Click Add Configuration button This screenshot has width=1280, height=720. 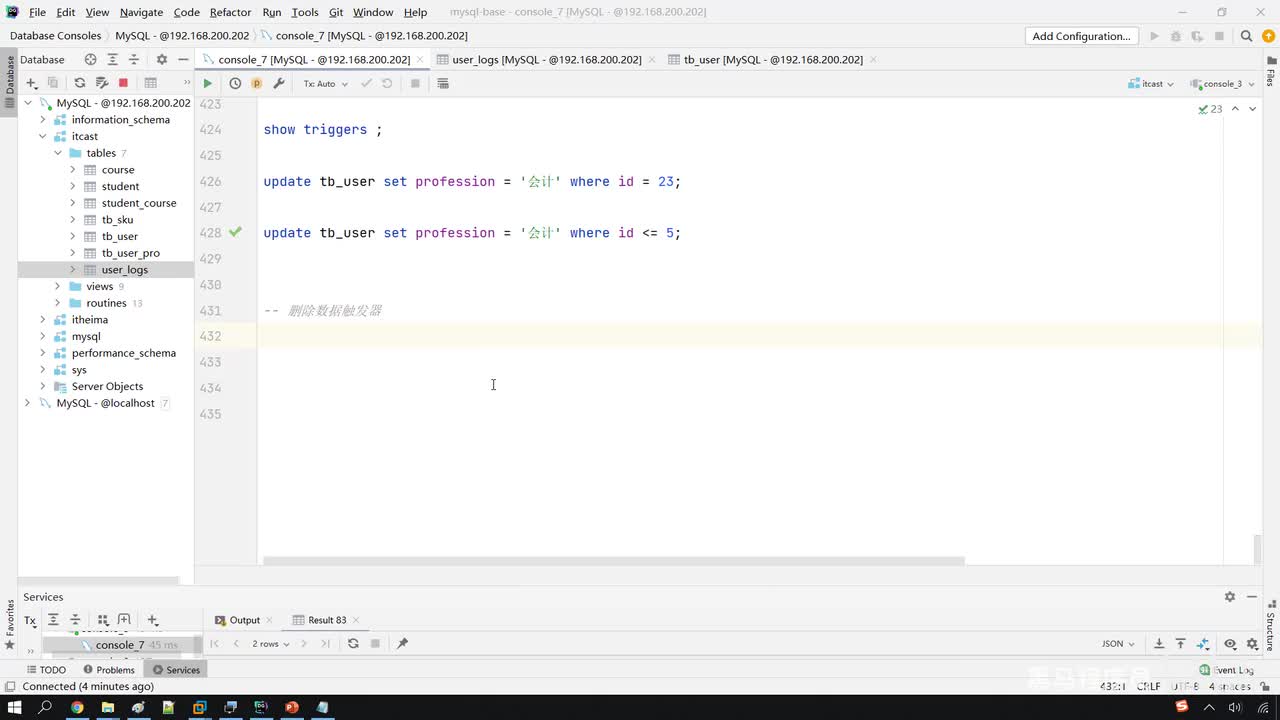click(x=1081, y=36)
